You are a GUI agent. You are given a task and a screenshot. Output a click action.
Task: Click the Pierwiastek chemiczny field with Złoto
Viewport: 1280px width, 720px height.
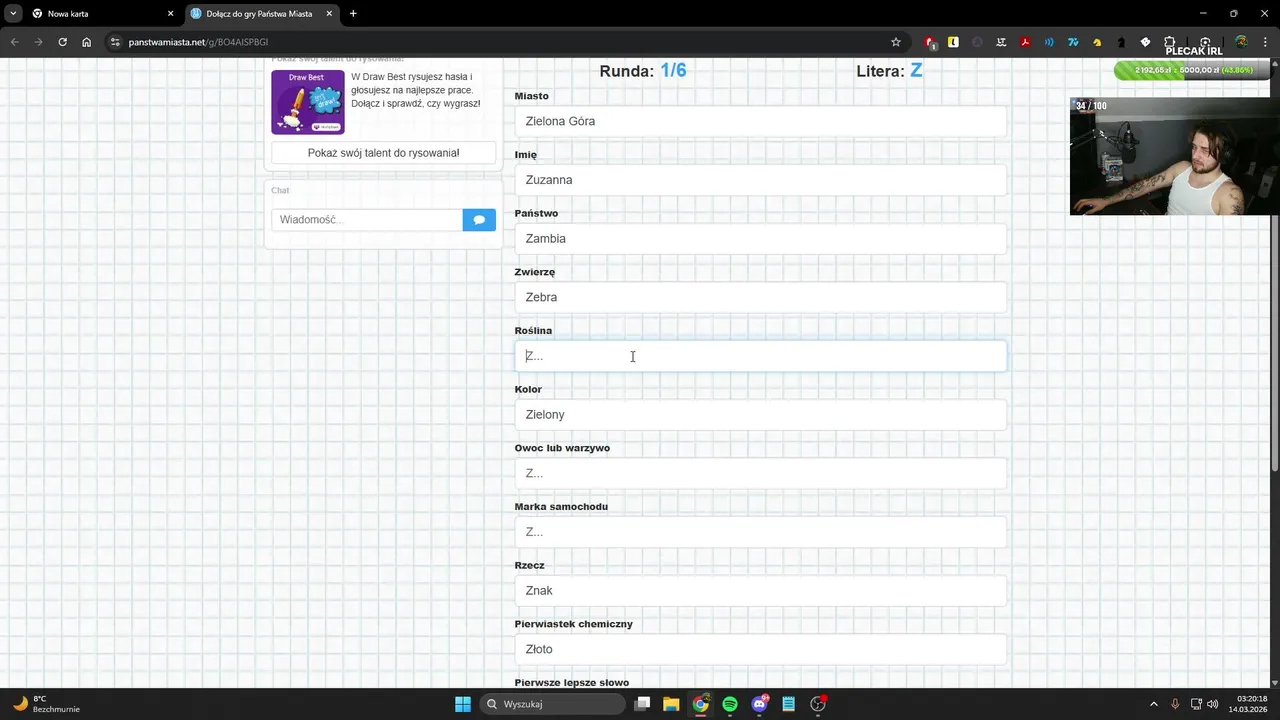coord(760,649)
